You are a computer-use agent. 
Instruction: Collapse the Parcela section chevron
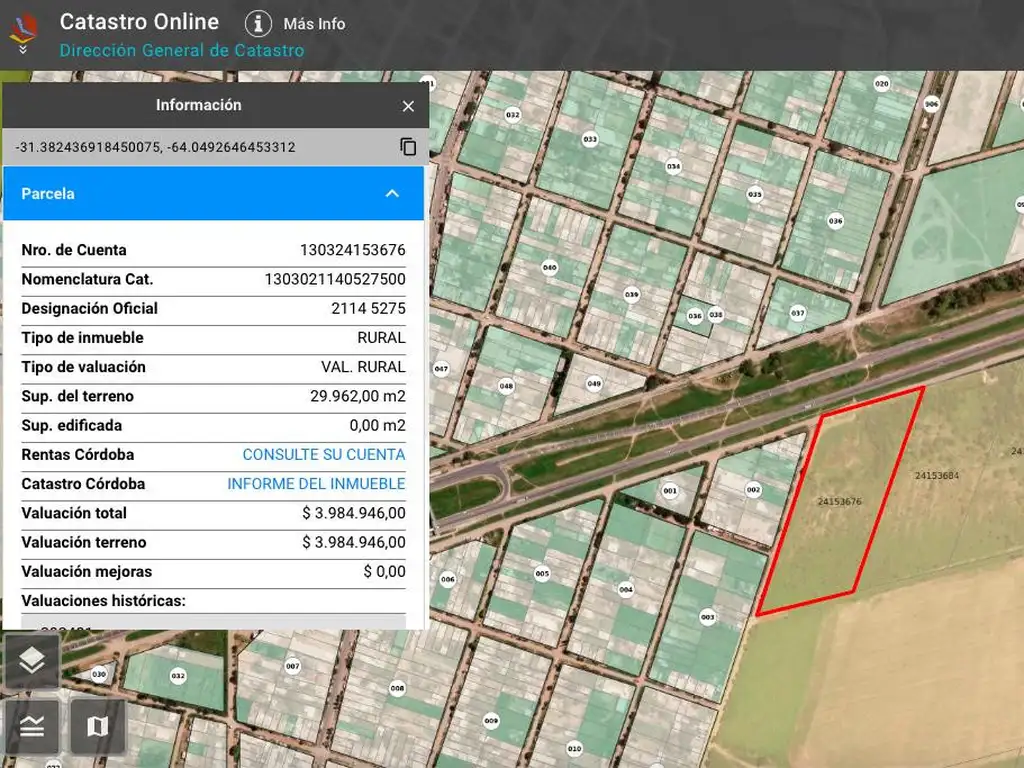[x=392, y=194]
